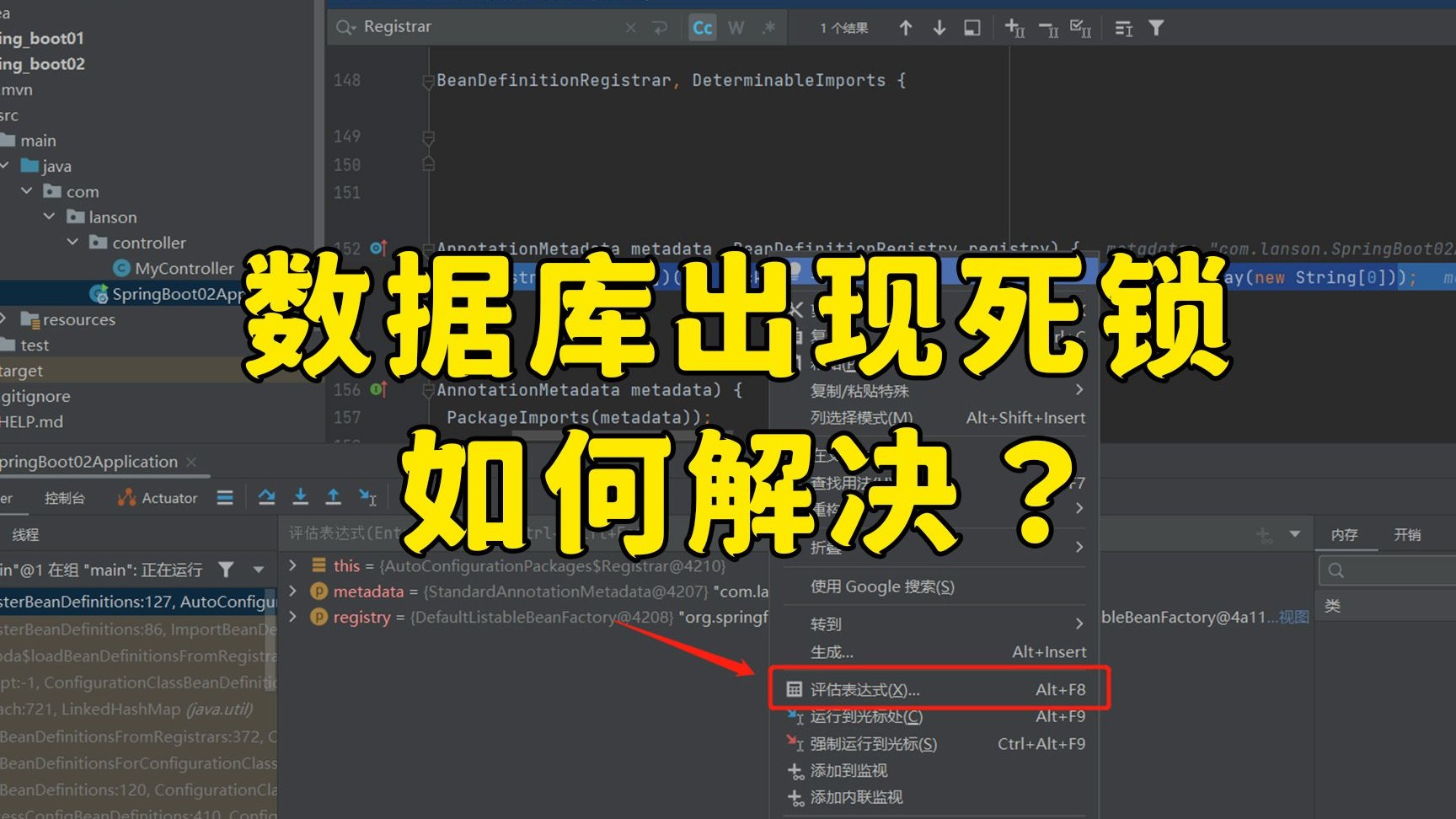Choose 添加到监视 from context menu
The height and width of the screenshot is (819, 1456).
pos(935,770)
